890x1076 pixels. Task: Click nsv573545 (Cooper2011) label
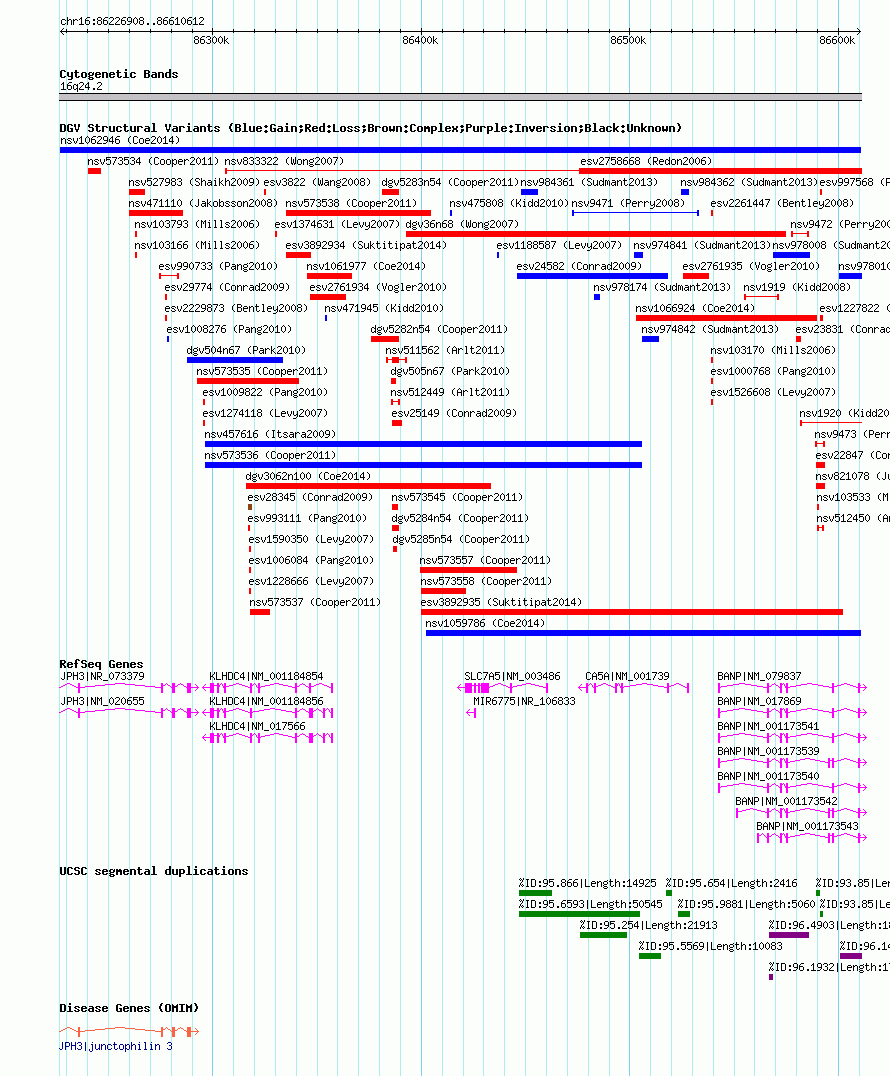tap(457, 498)
